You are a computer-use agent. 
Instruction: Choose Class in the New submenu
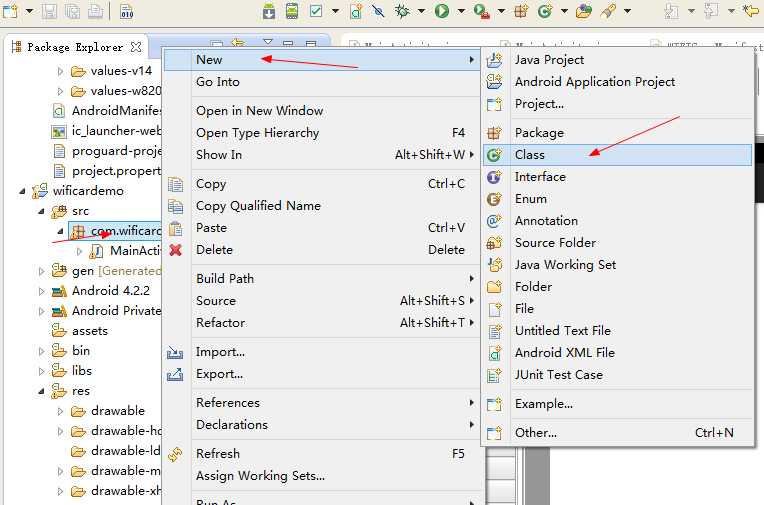tap(617, 155)
